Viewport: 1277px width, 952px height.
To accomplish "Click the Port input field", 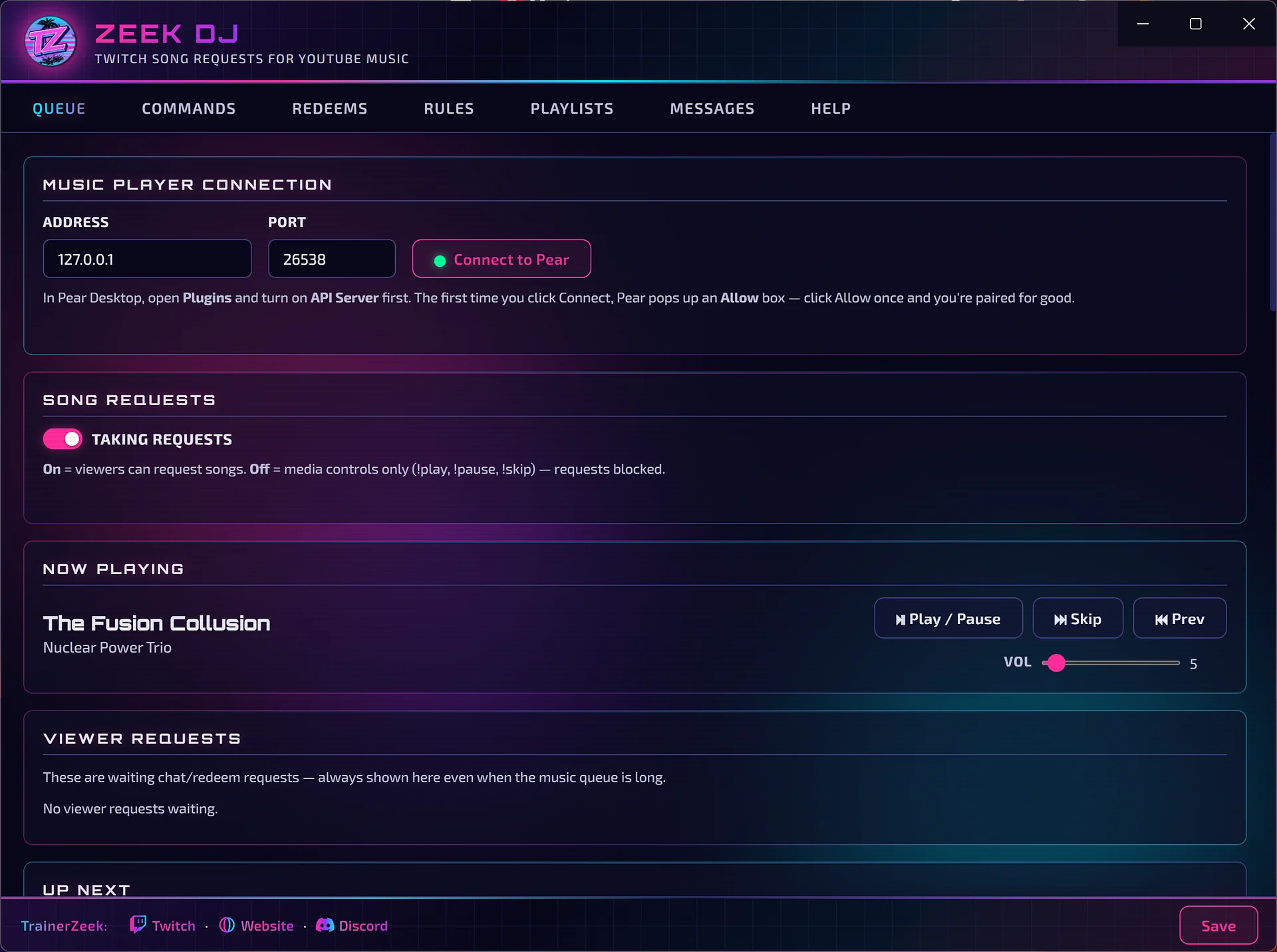I will (x=332, y=259).
